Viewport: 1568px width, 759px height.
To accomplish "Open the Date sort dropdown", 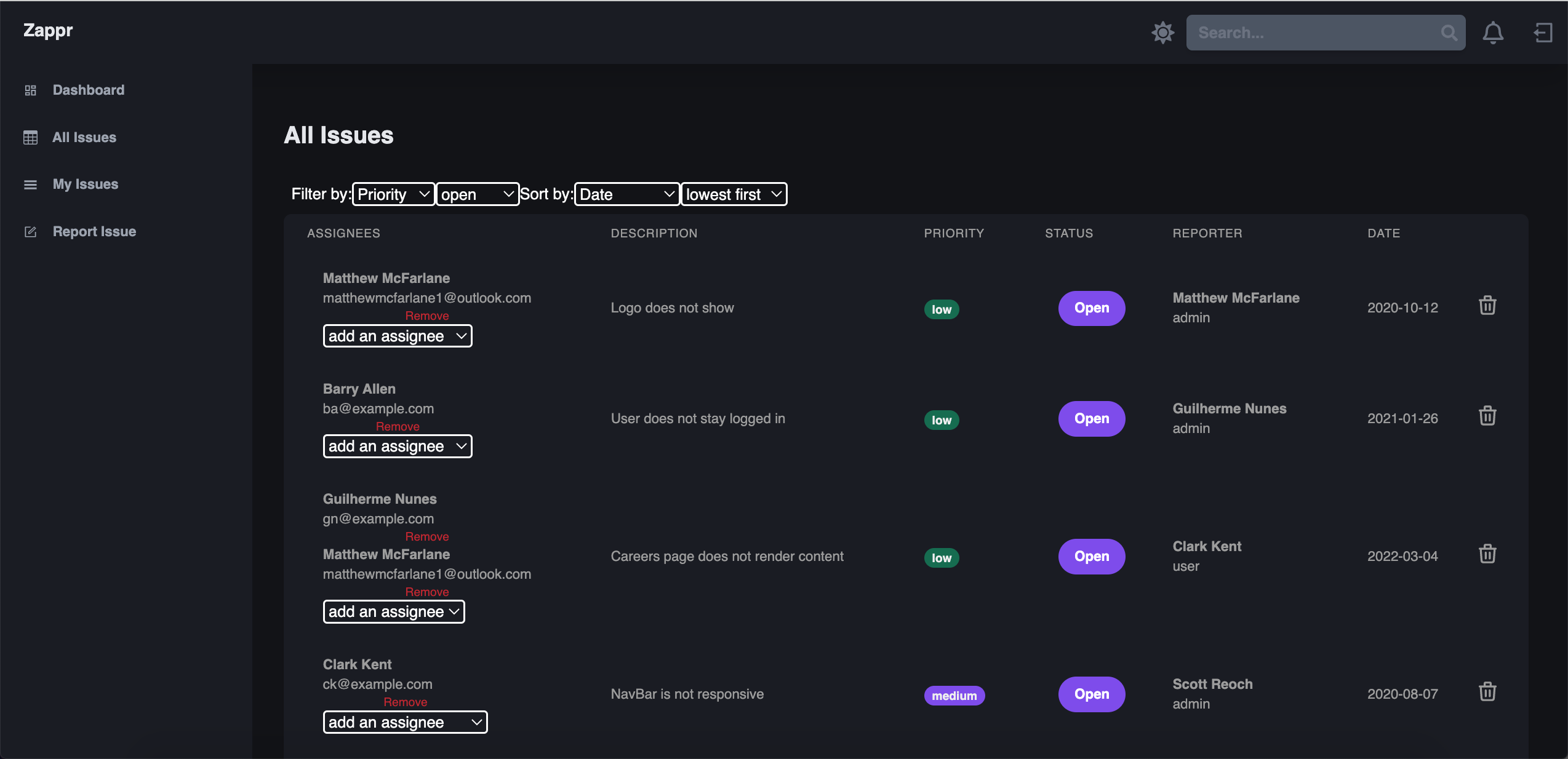I will coord(626,194).
